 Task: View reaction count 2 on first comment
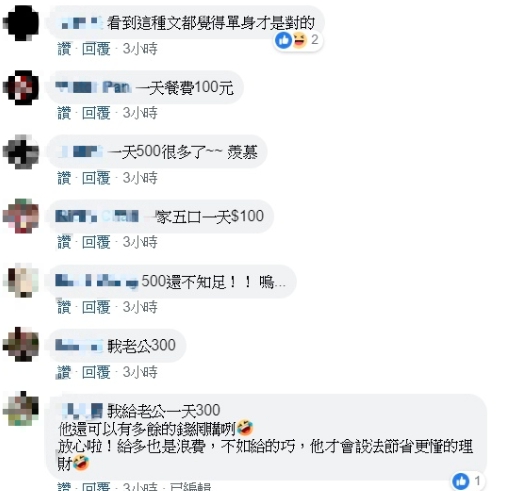click(315, 40)
